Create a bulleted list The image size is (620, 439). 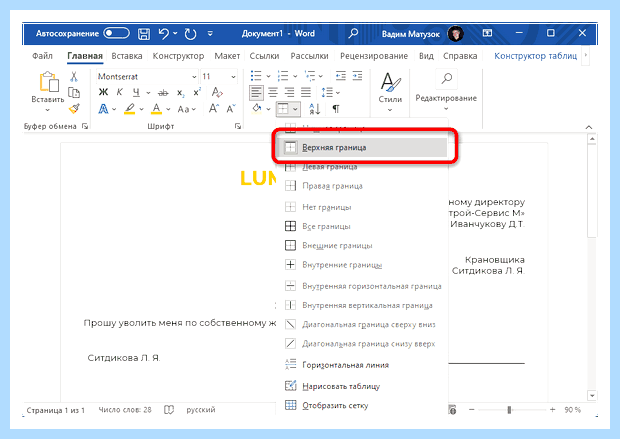(256, 76)
